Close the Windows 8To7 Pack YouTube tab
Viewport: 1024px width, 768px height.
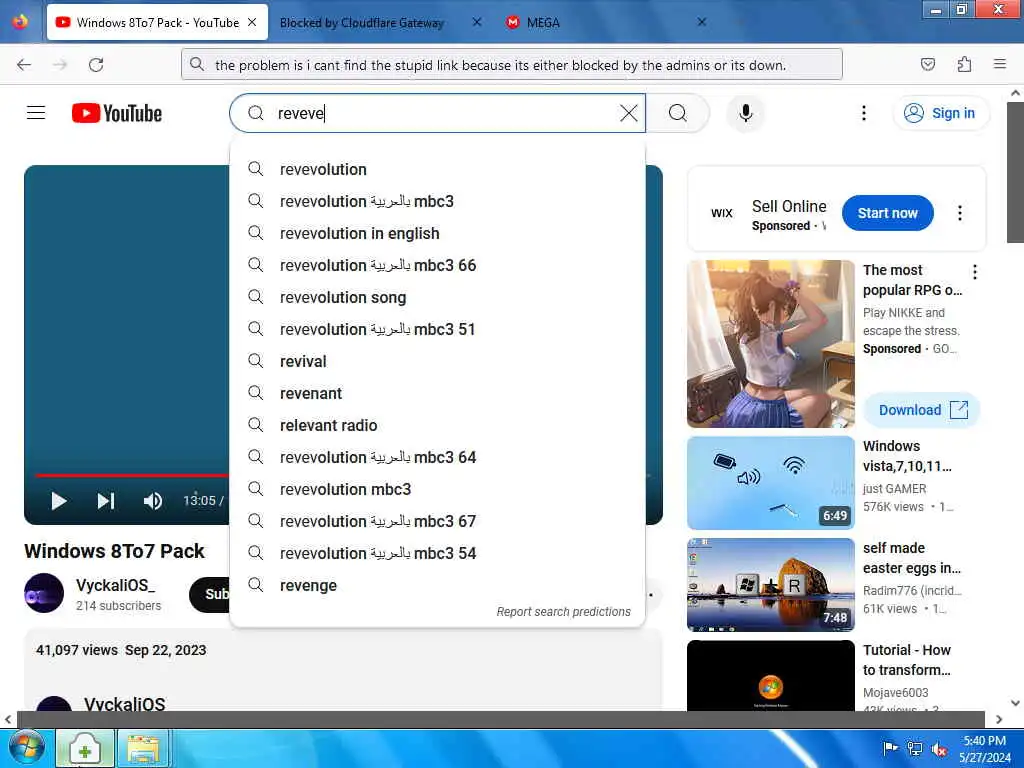coord(252,22)
